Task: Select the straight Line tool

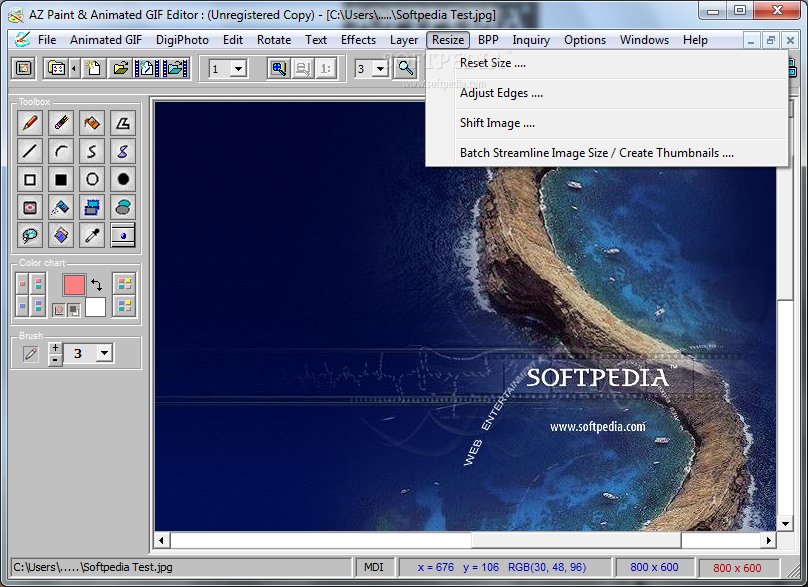Action: pos(30,151)
